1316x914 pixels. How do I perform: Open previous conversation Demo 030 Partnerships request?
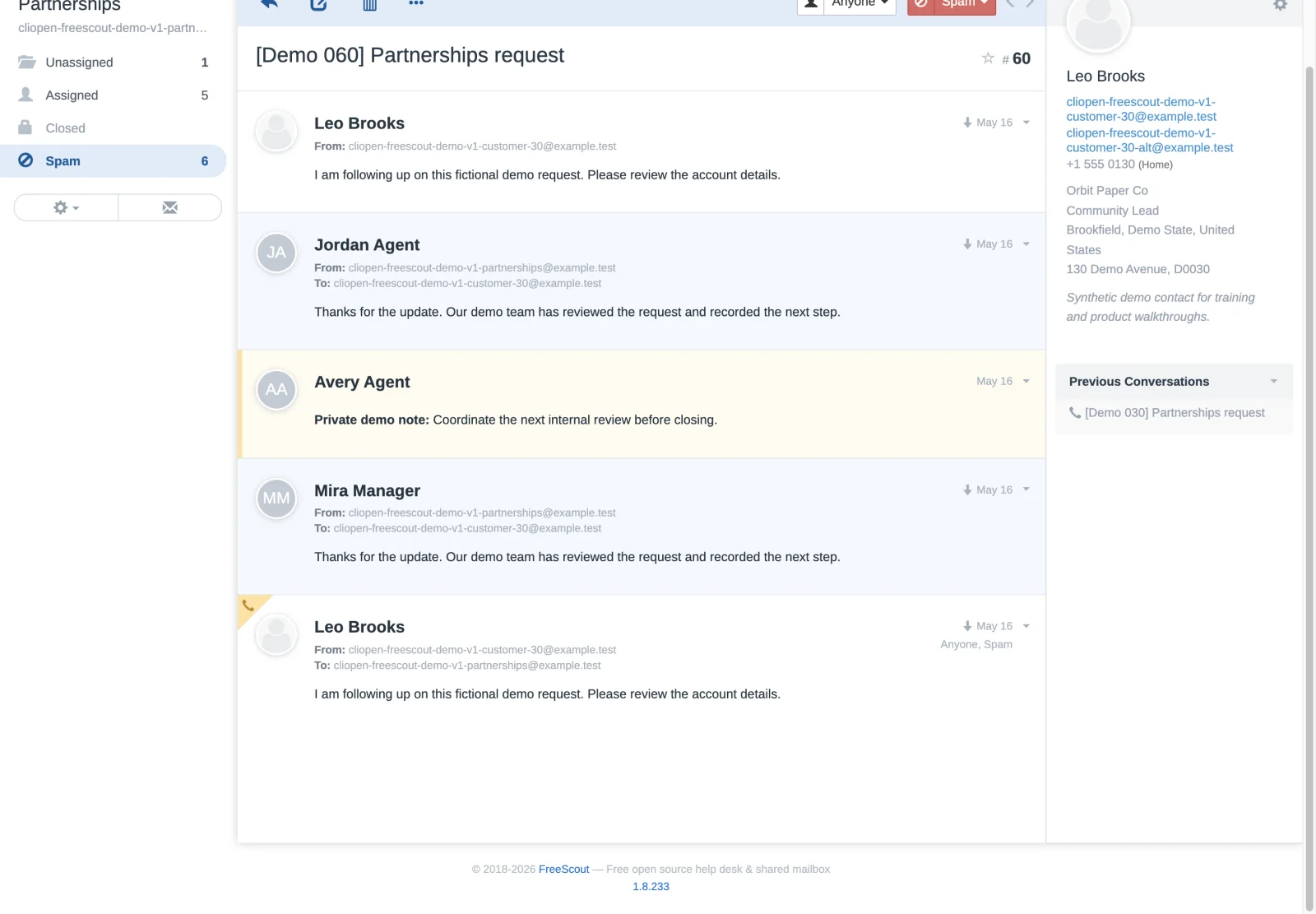coord(1175,413)
